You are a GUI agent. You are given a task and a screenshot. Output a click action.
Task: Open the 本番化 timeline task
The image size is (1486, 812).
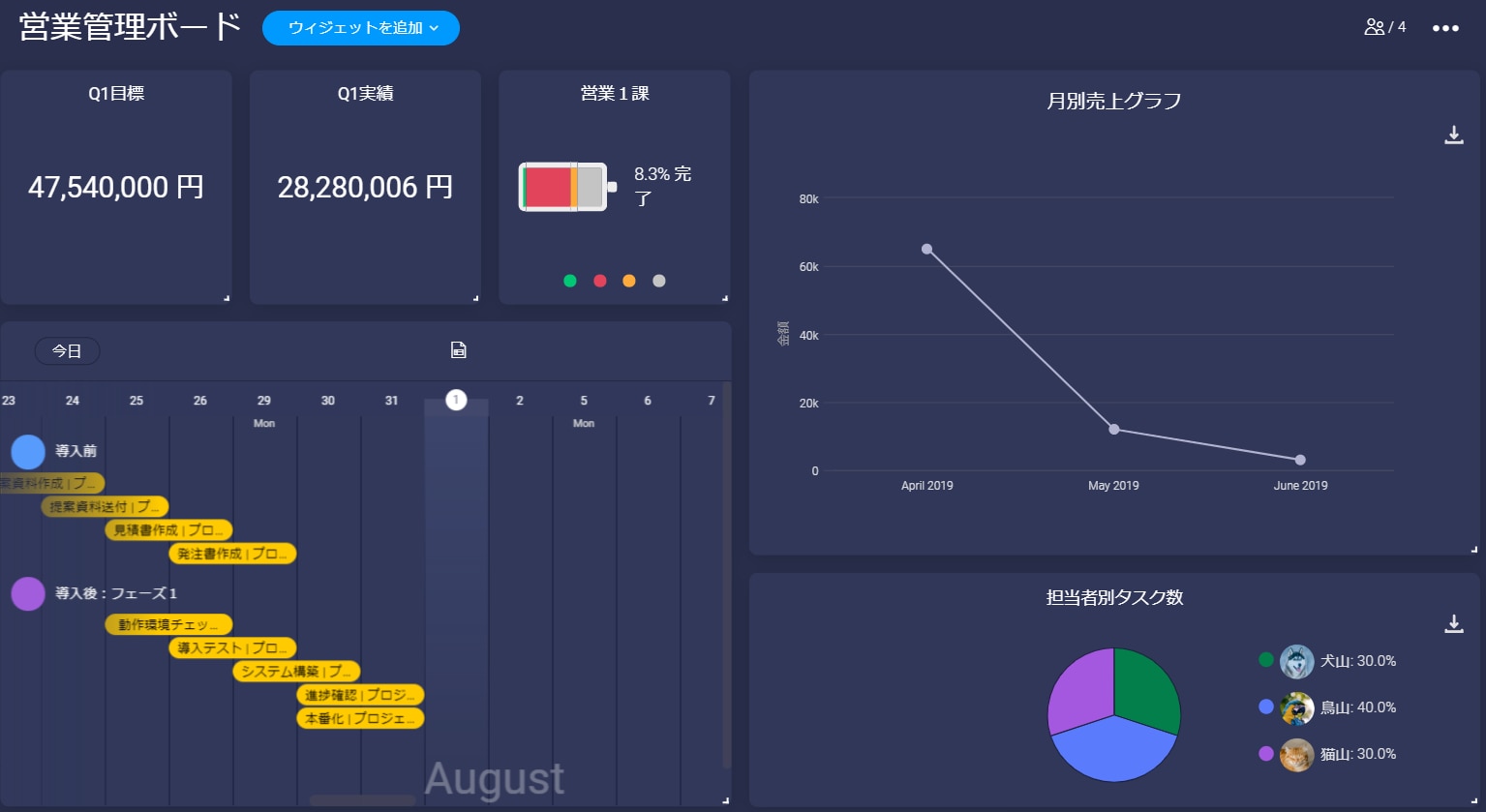pyautogui.click(x=360, y=718)
